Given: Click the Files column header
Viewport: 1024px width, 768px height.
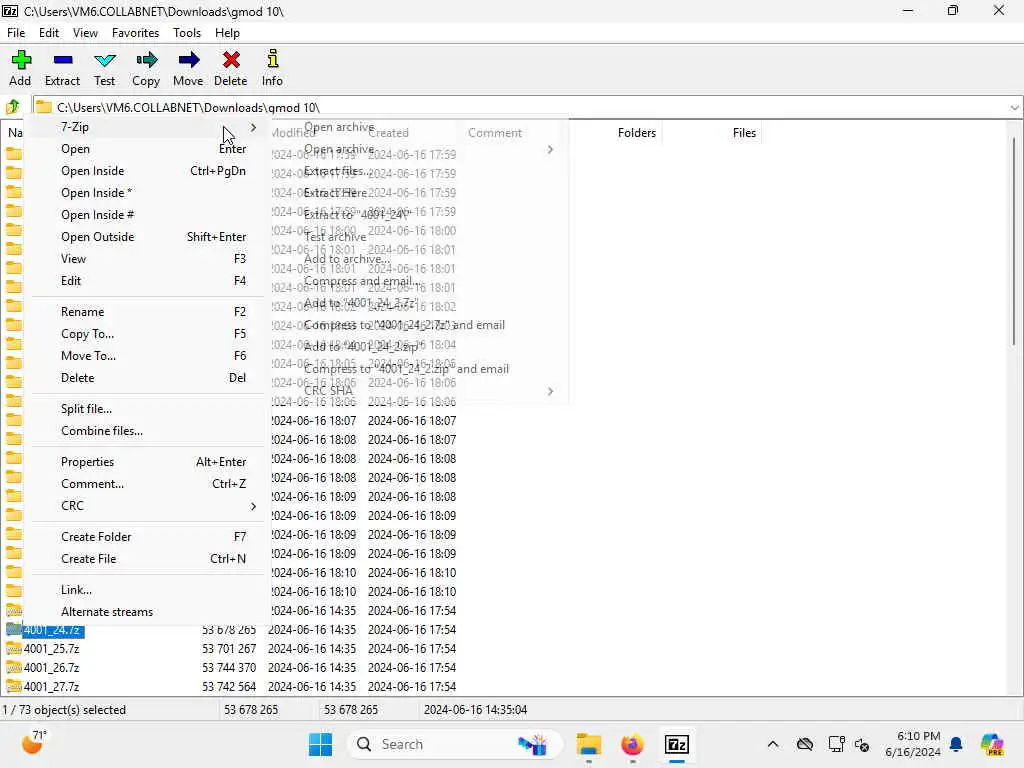Looking at the screenshot, I should coord(711,133).
